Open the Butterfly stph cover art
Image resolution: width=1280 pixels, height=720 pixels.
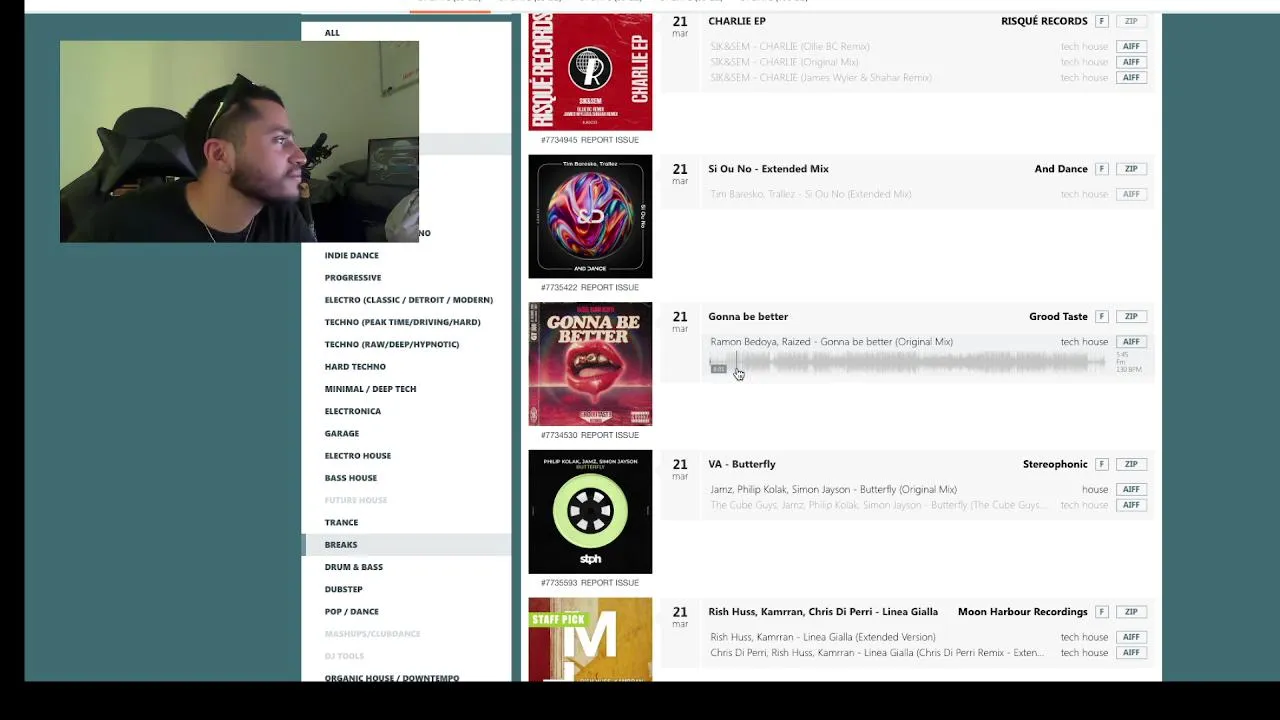coord(590,512)
